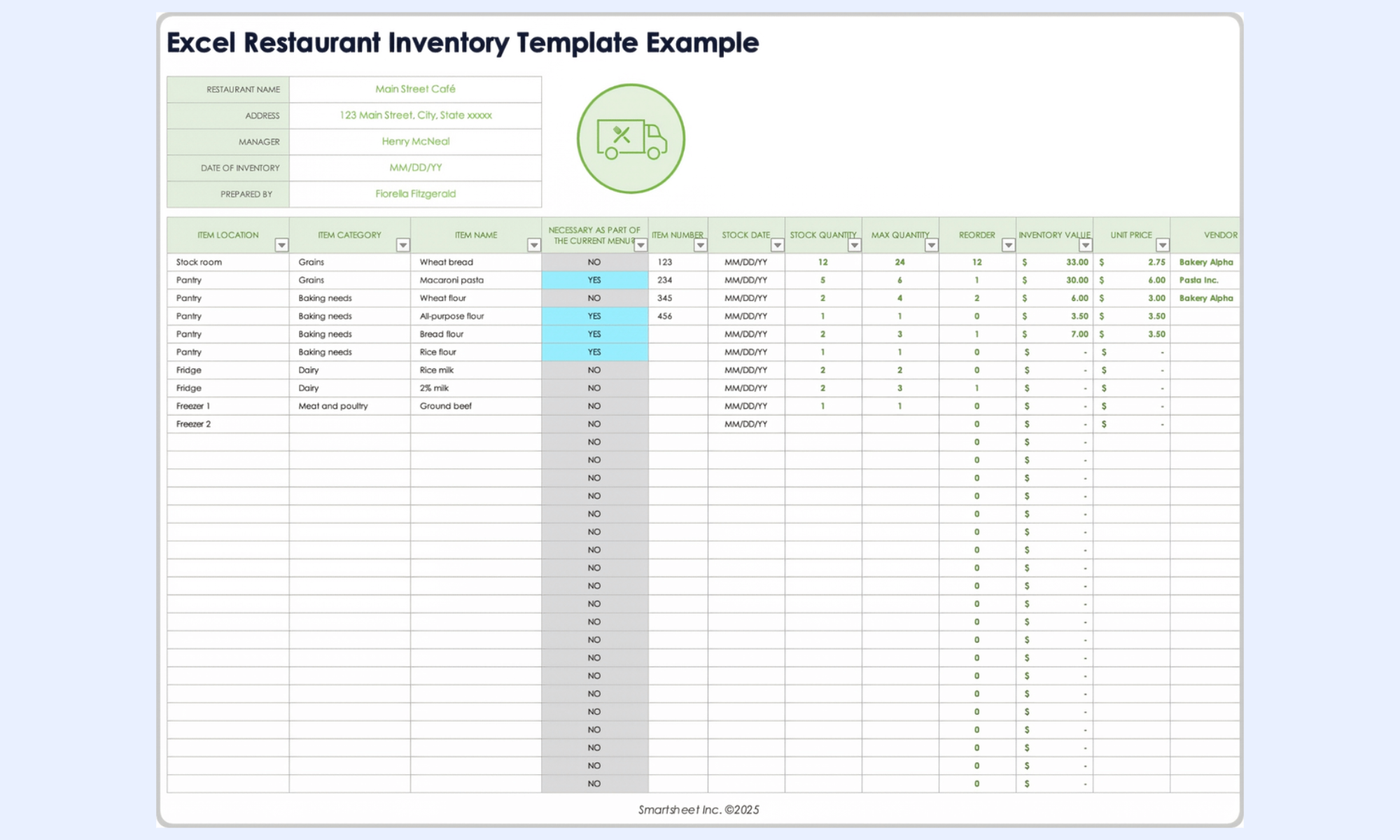Open the Max Quantity filter dropdown
The width and height of the screenshot is (1400, 840).
pyautogui.click(x=931, y=245)
